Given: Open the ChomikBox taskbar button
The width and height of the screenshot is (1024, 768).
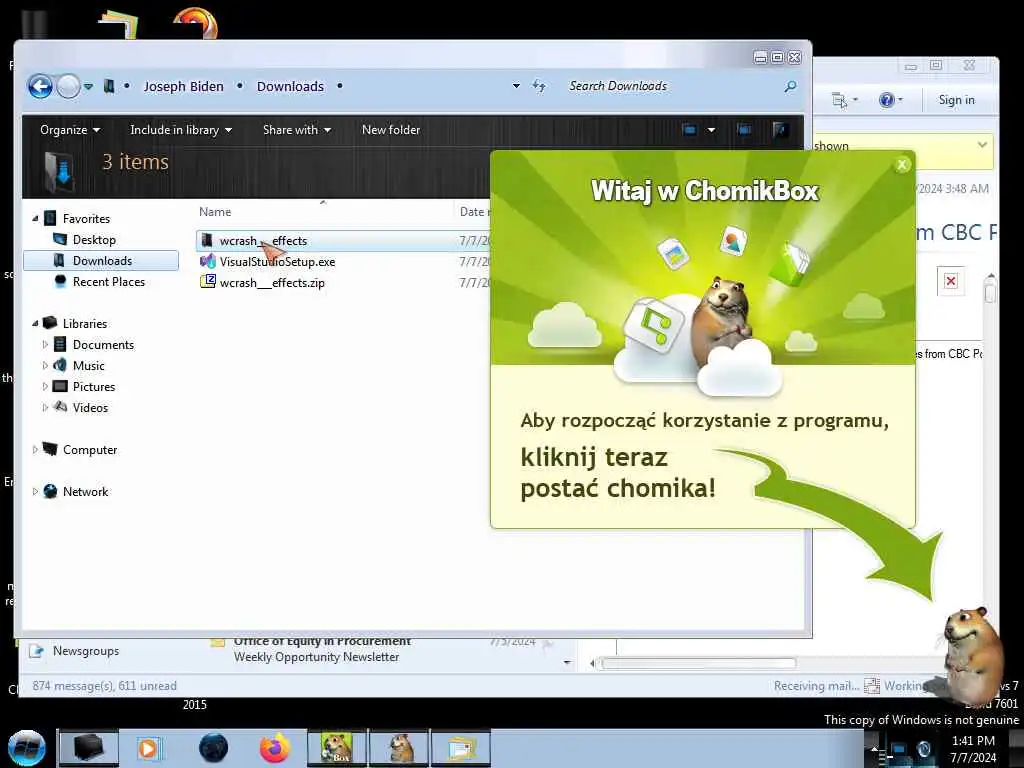Looking at the screenshot, I should pyautogui.click(x=337, y=748).
